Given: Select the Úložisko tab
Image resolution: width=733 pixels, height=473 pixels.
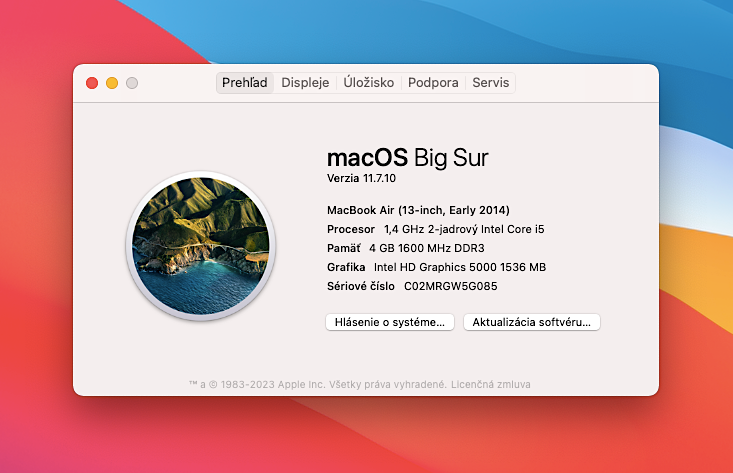Looking at the screenshot, I should [x=368, y=83].
